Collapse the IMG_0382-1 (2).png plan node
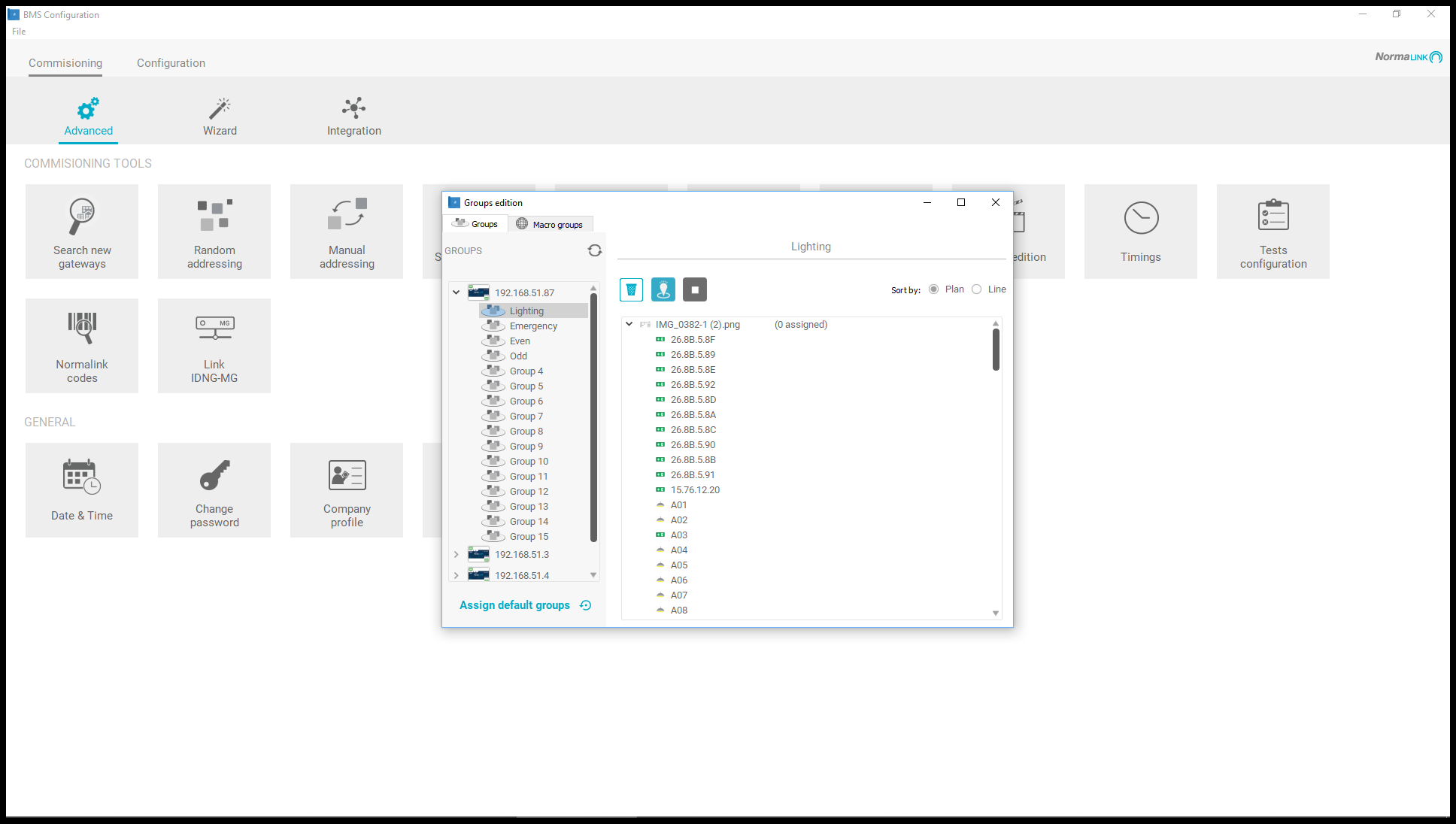Viewport: 1456px width, 824px height. (629, 324)
